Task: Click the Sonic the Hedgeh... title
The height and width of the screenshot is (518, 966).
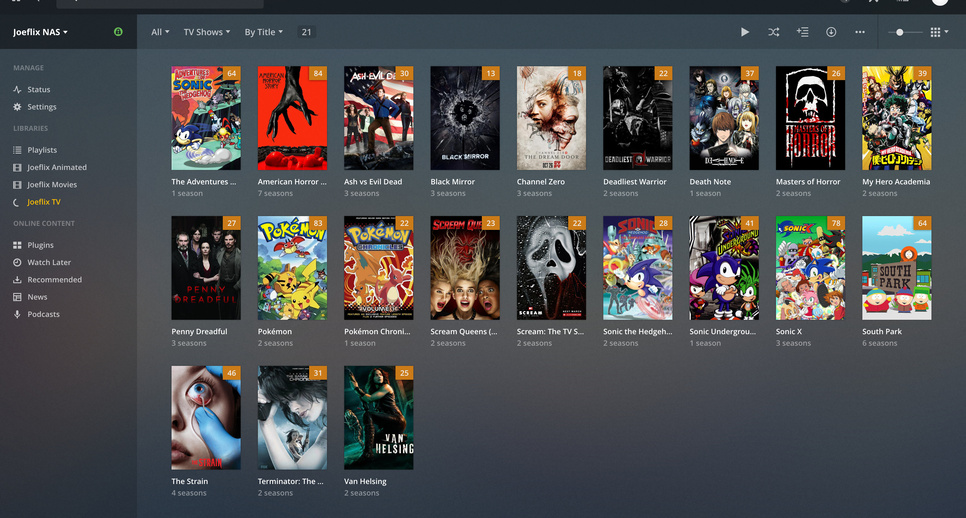Action: 638,331
